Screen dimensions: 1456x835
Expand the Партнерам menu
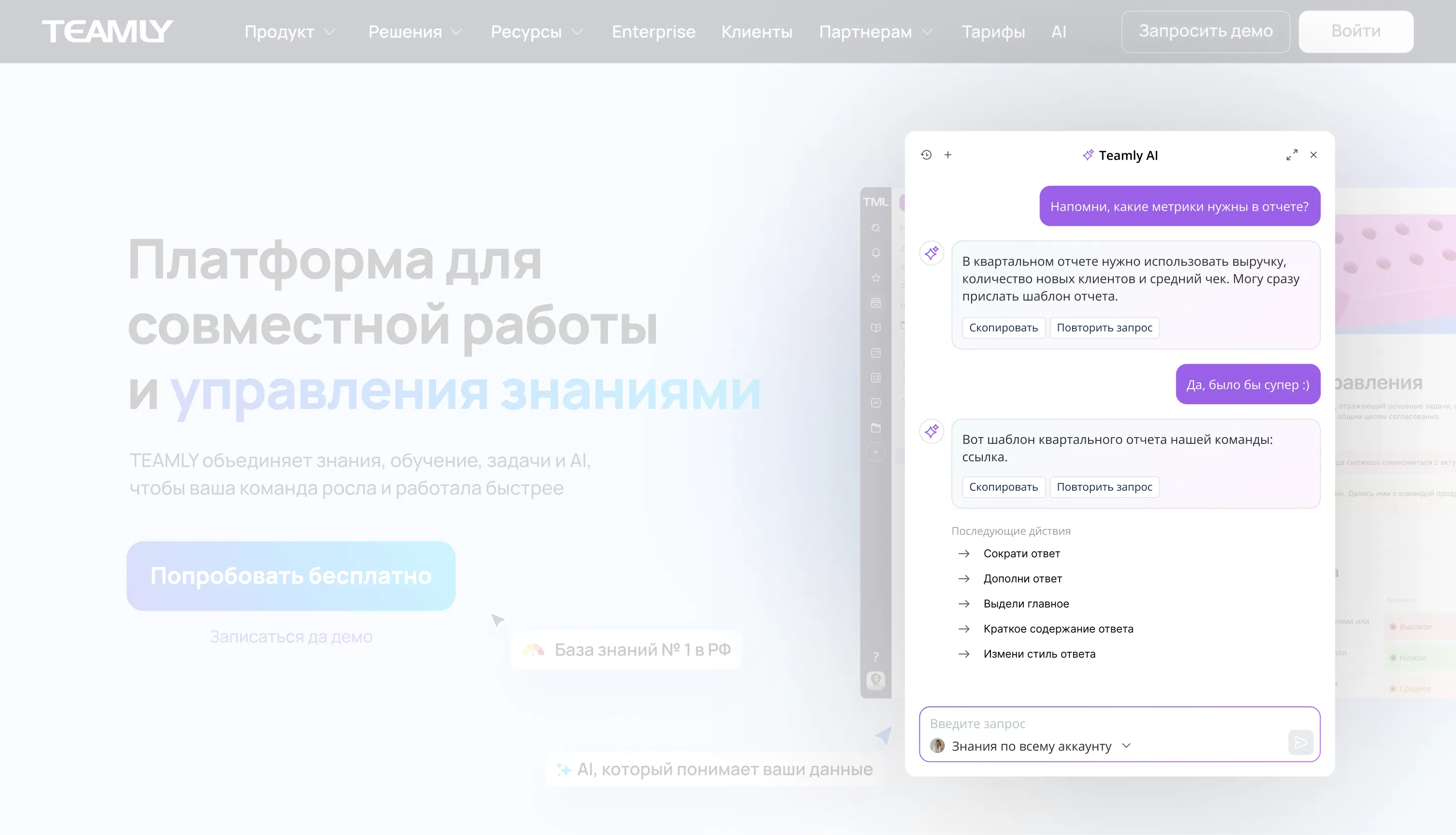(875, 31)
